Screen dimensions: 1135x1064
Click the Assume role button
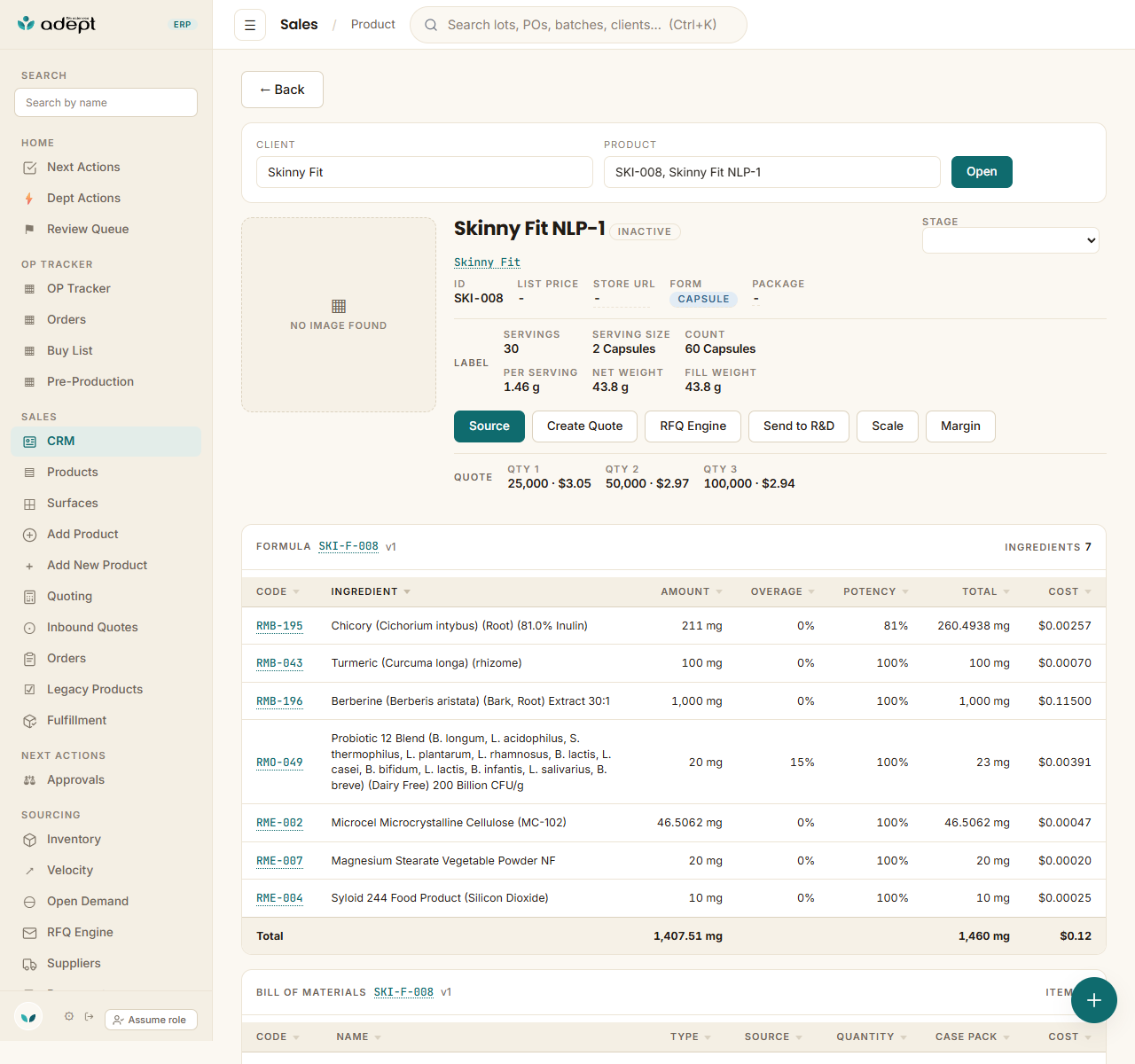(x=151, y=1020)
